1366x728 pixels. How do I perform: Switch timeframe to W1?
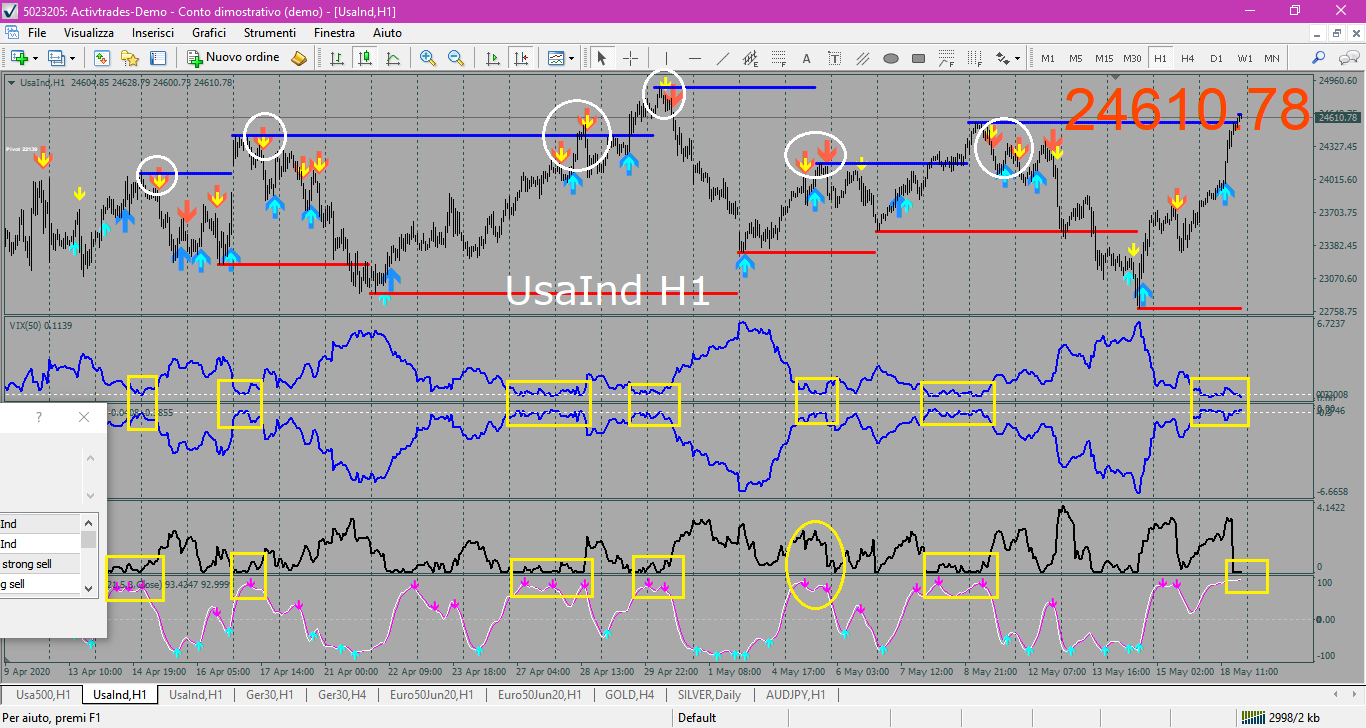pyautogui.click(x=1244, y=58)
